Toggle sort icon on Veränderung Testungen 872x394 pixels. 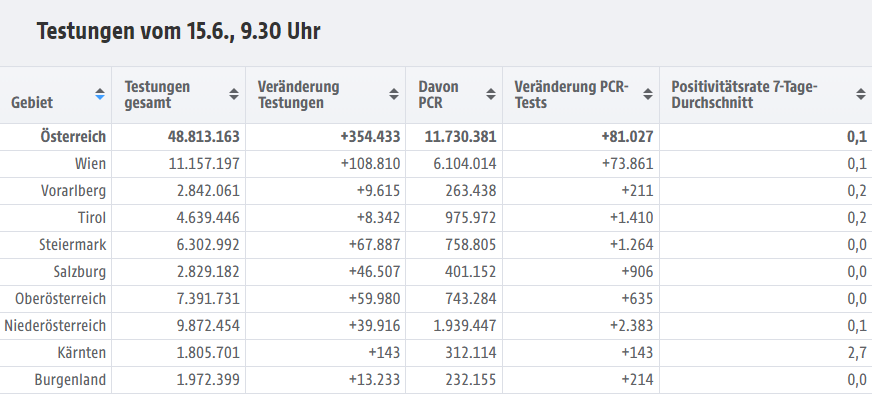coord(394,94)
